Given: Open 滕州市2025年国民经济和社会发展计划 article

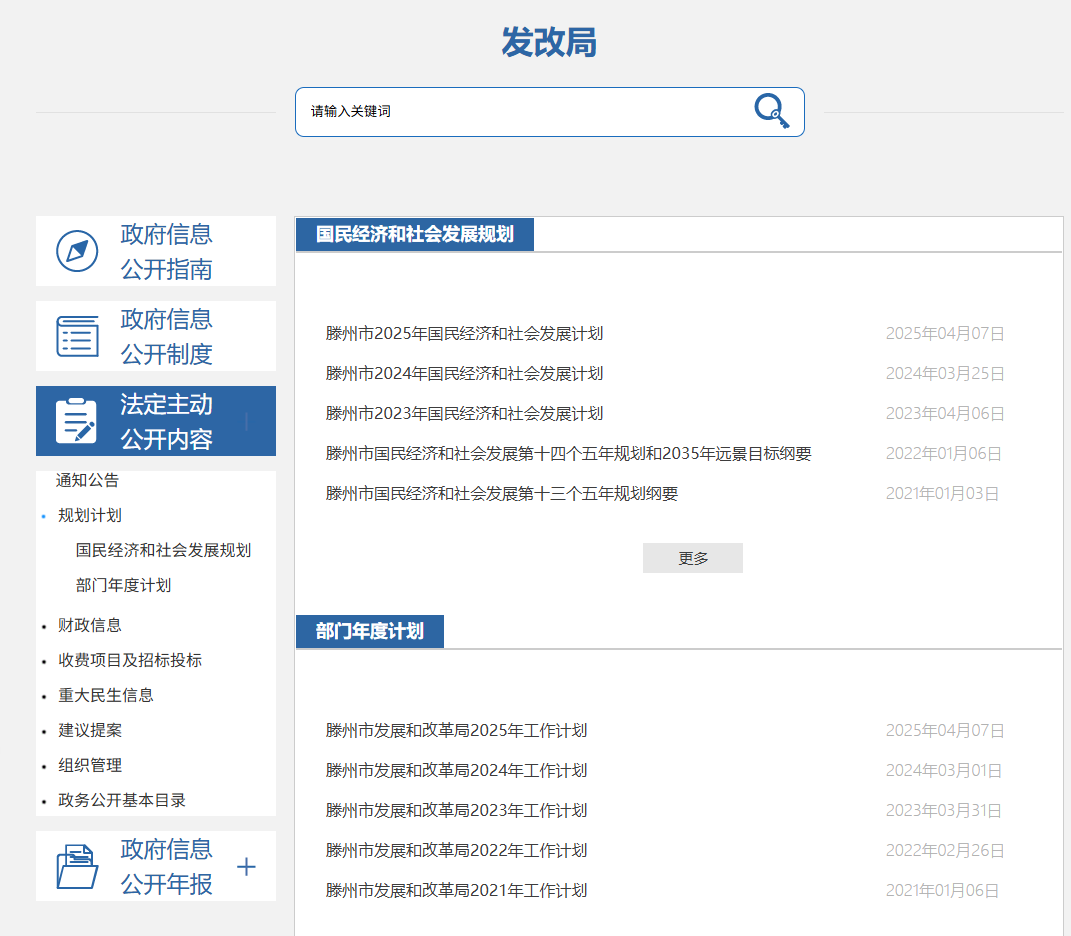Looking at the screenshot, I should (464, 334).
